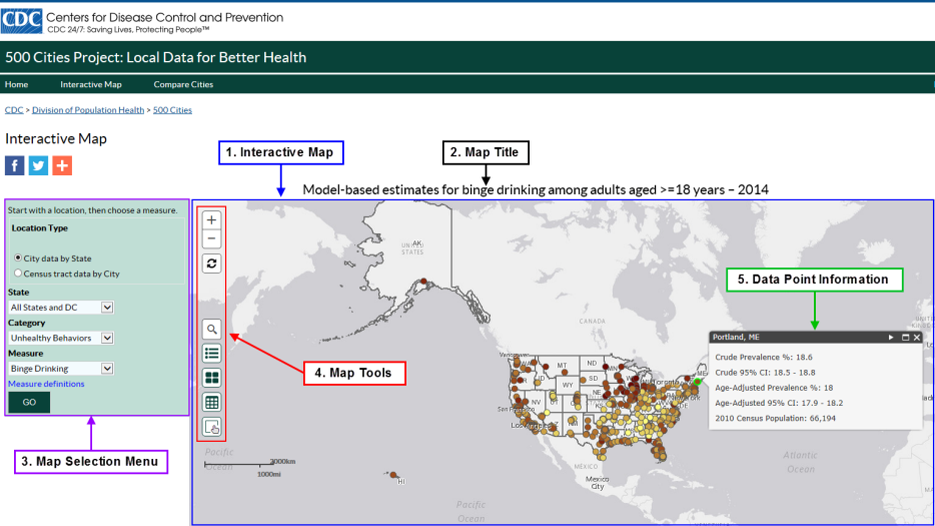Share this page on Twitter

tap(38, 165)
